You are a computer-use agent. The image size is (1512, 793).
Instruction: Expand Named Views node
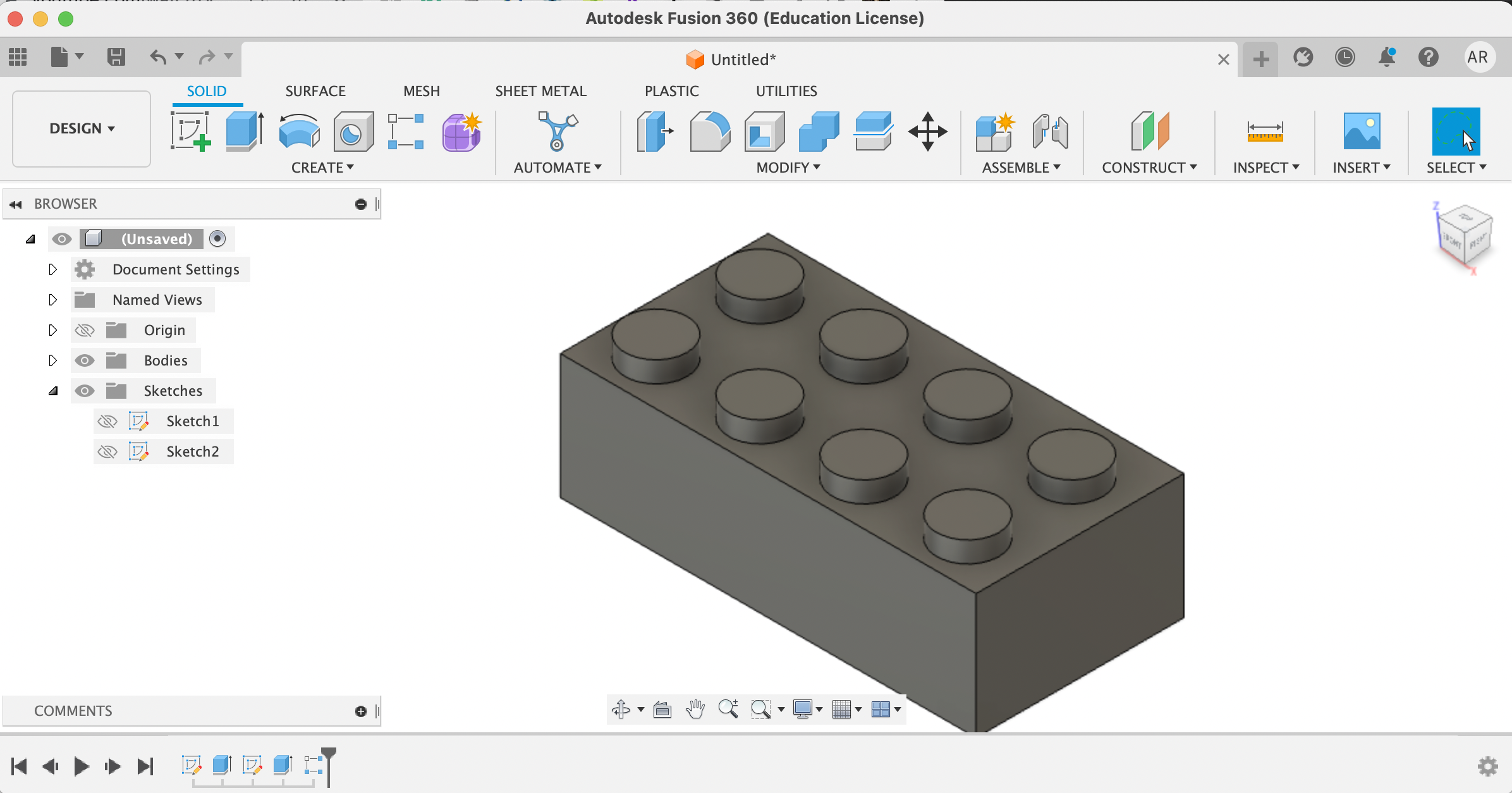(53, 300)
